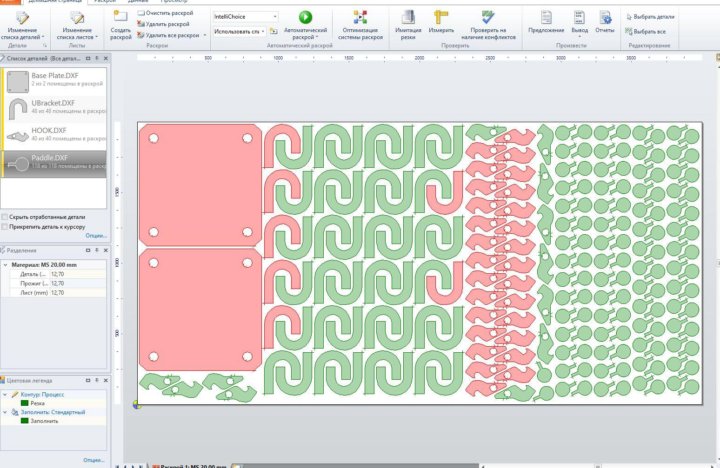Enable Прикрепить деталь к курсору checkbox

[x=6, y=226]
